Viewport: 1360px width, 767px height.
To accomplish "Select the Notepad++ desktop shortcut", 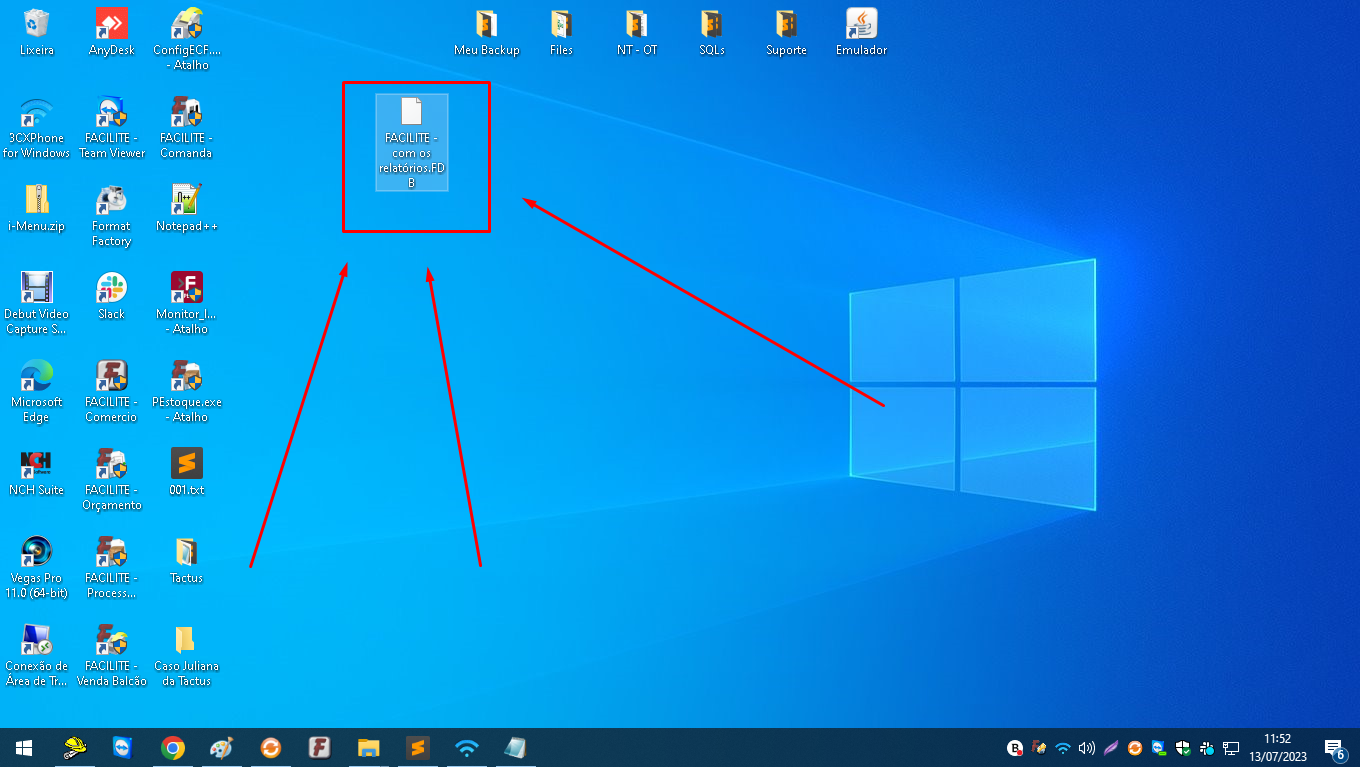I will [x=187, y=208].
